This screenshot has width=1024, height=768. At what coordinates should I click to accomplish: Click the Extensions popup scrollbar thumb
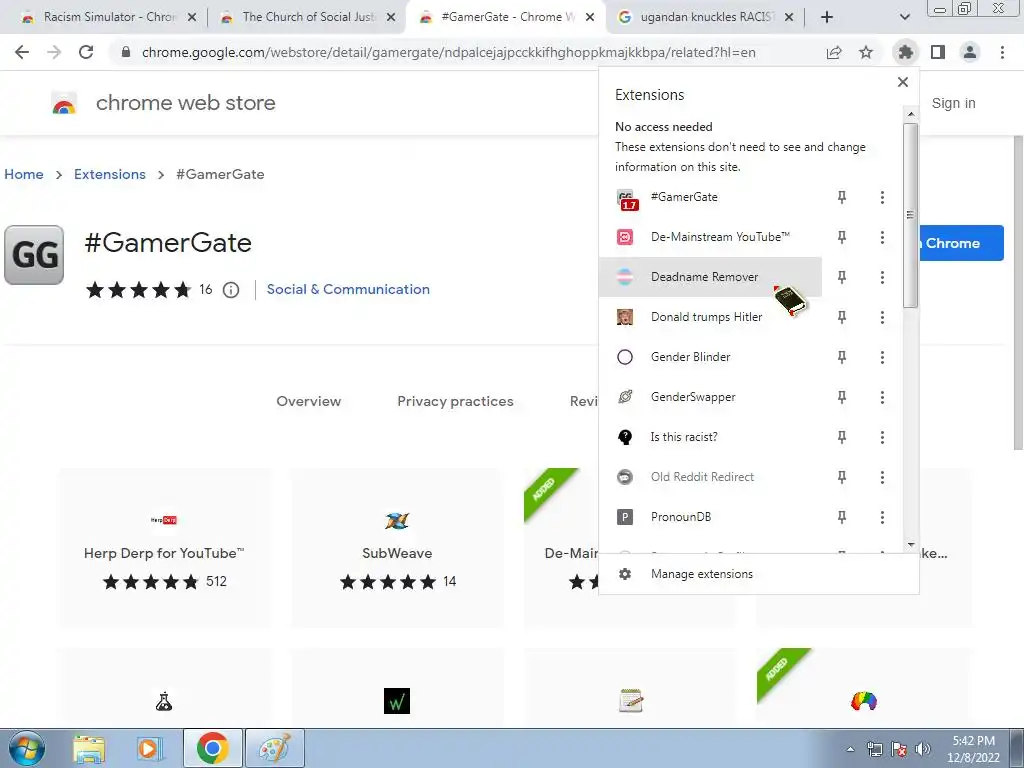point(910,216)
